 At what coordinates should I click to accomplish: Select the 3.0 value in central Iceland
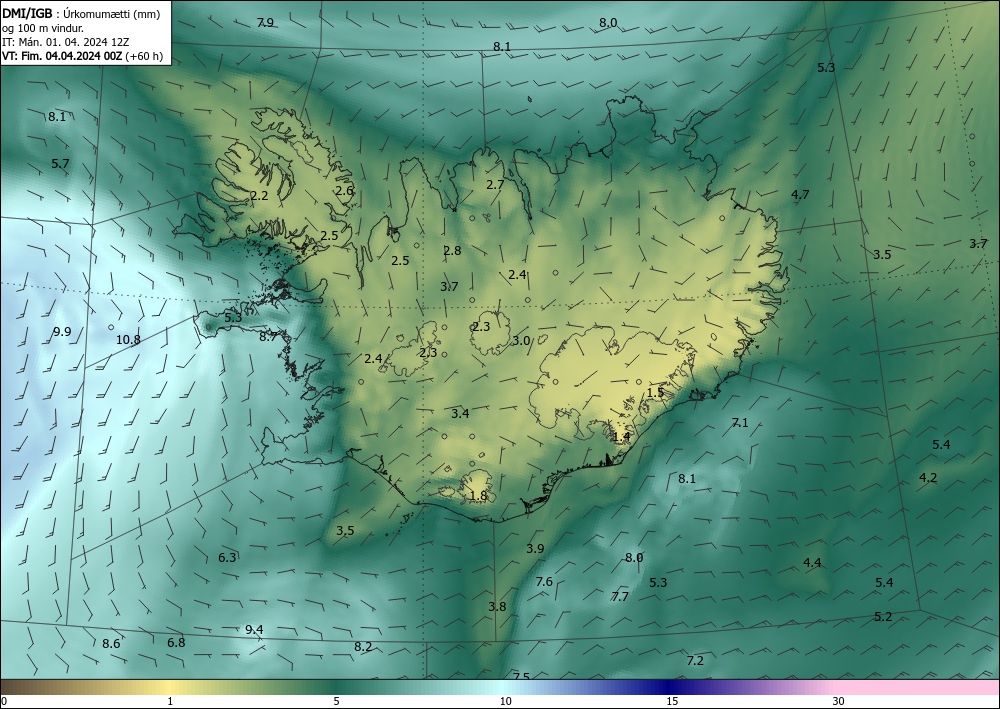pyautogui.click(x=521, y=340)
